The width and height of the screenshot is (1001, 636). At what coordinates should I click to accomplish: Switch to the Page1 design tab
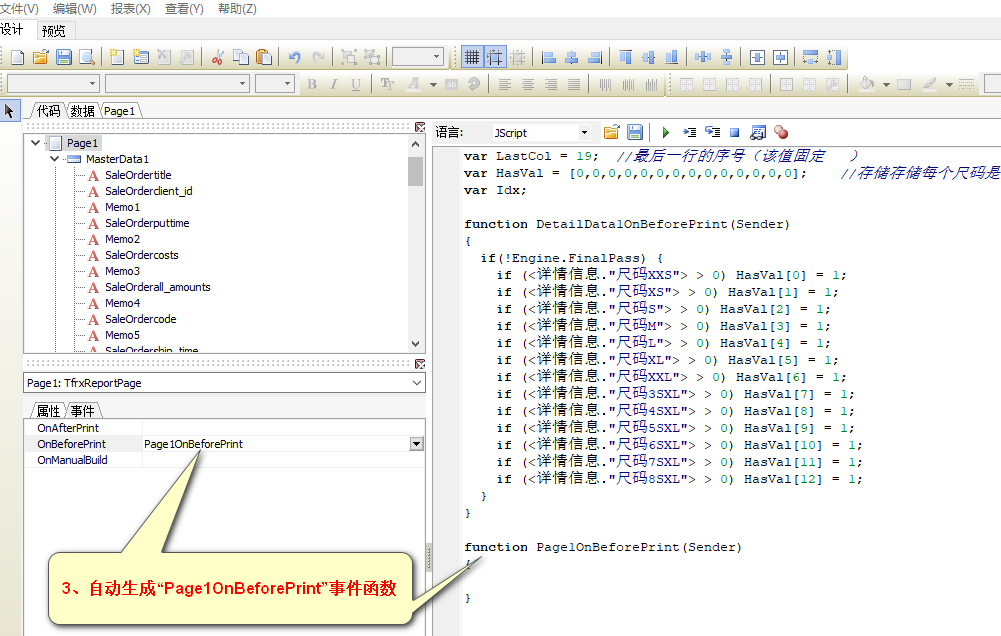tap(119, 111)
